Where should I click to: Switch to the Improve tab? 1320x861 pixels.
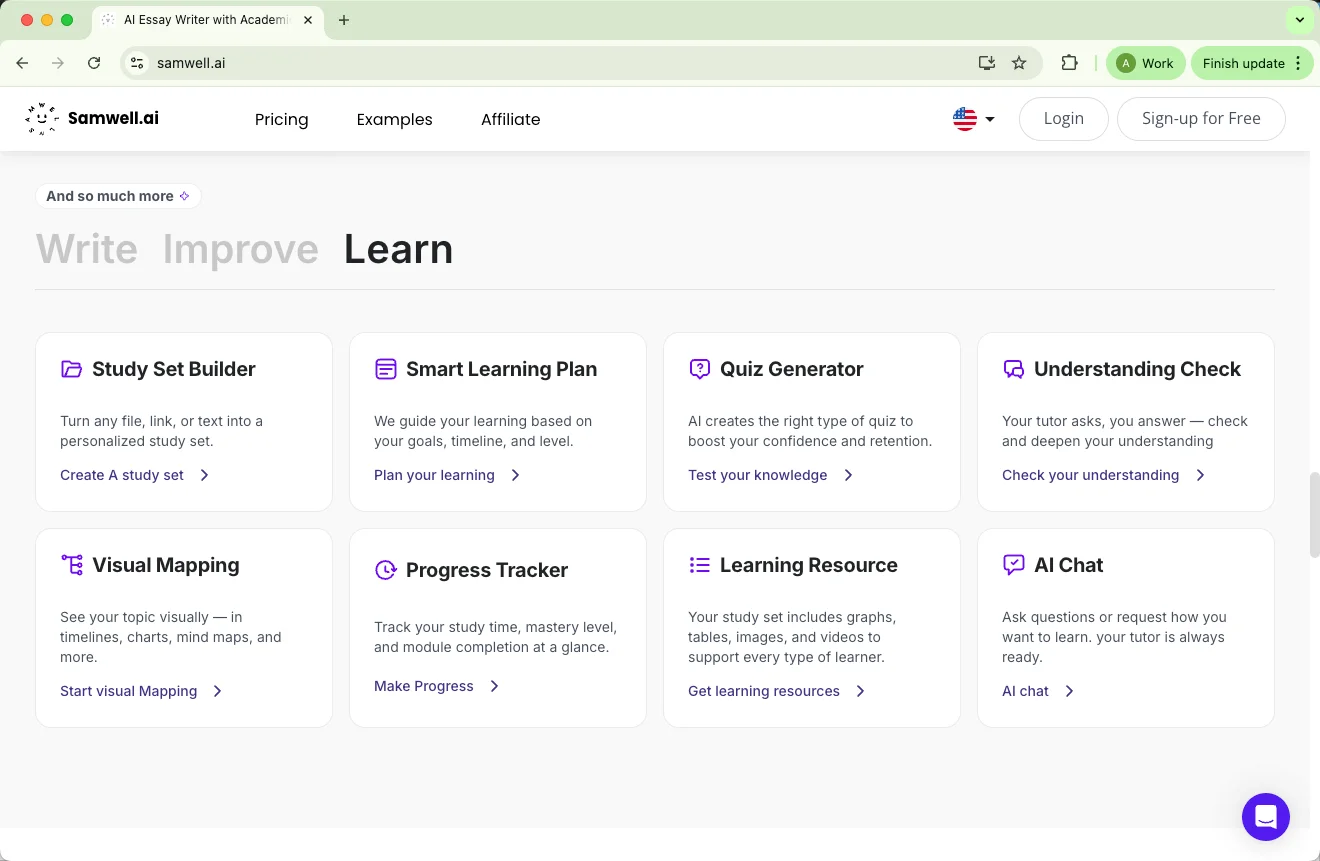coord(240,249)
